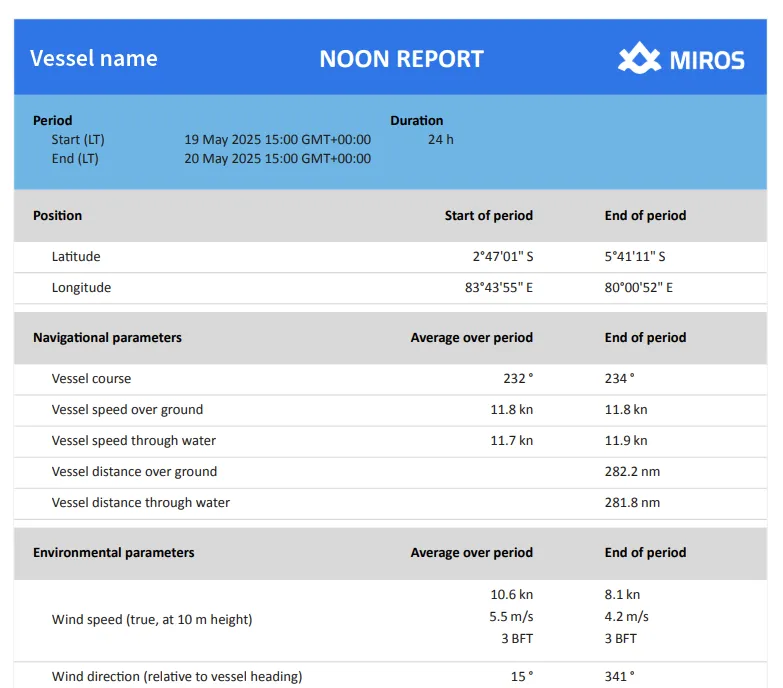Select the Start (LT) label
783x688 pixels.
pyautogui.click(x=78, y=139)
